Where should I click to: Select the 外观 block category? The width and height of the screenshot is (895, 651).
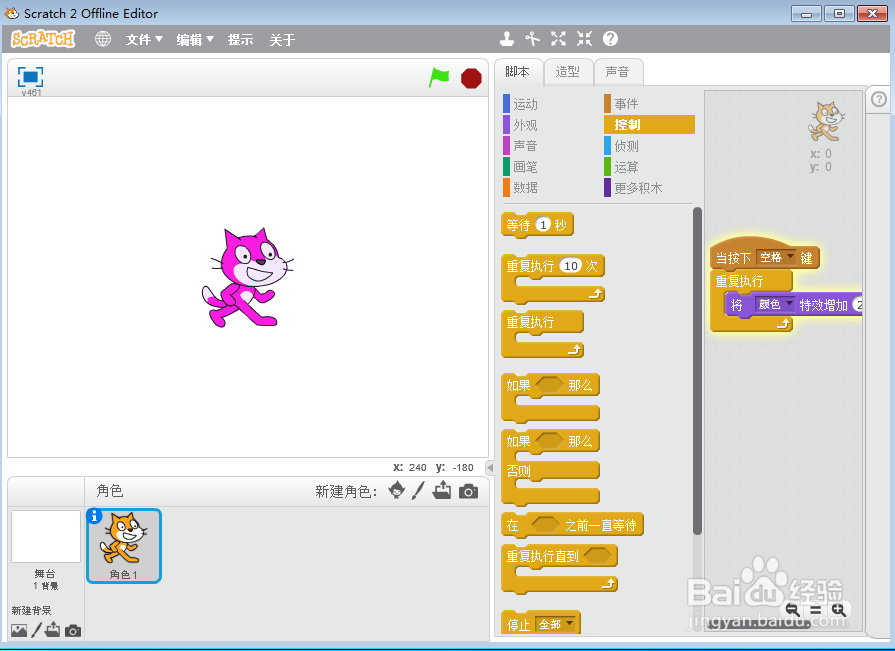pos(521,125)
